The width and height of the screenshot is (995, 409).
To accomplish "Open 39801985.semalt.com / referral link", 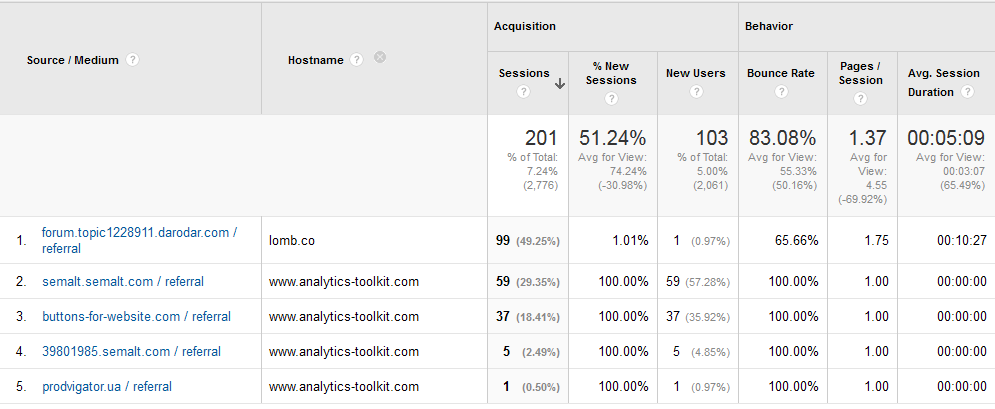I will click(x=131, y=351).
